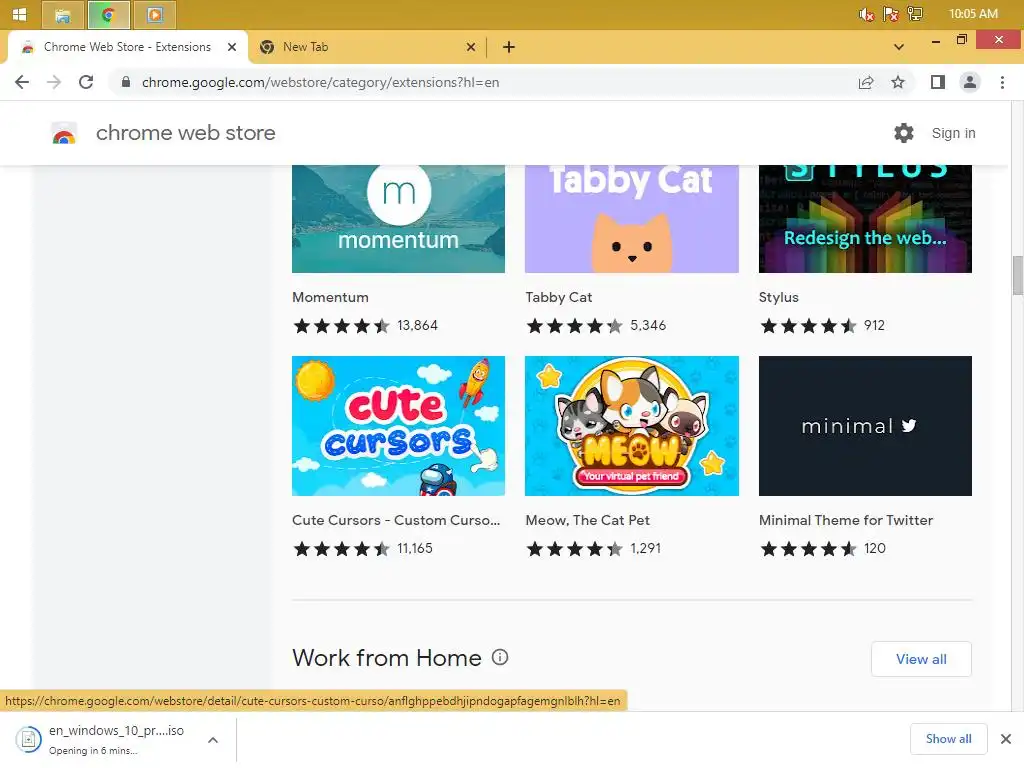Click Momentum rating count 13,864

pos(417,325)
